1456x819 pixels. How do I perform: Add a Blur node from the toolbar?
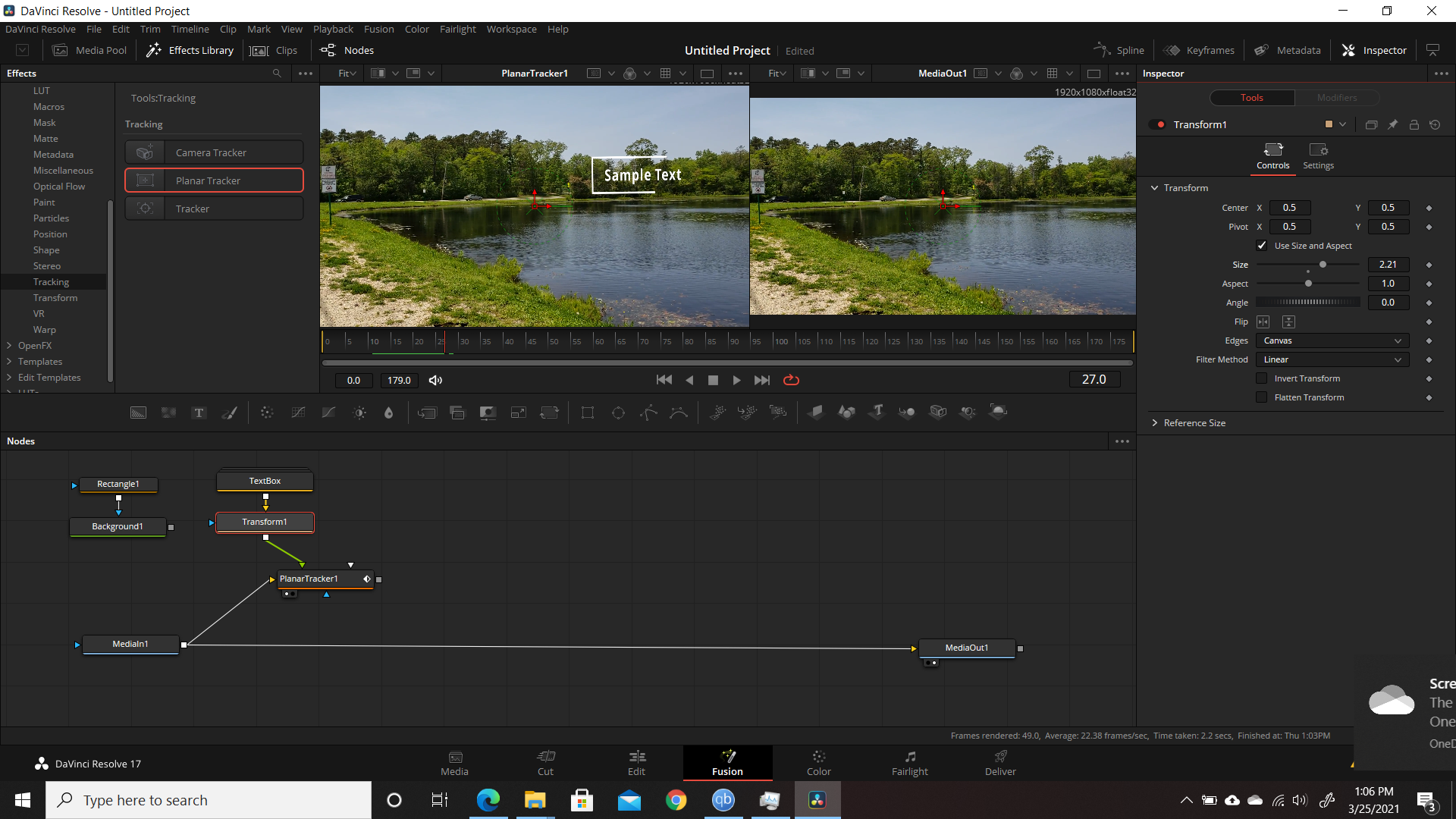click(389, 413)
